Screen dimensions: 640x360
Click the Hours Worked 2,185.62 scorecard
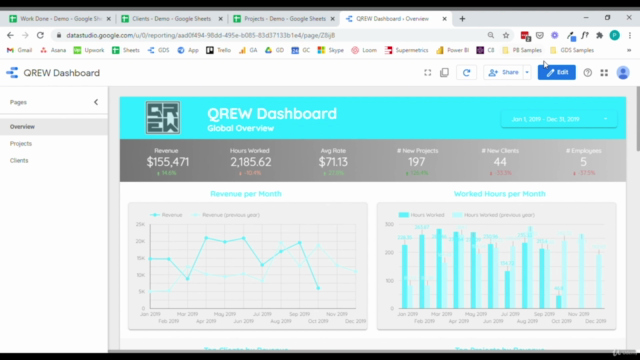click(251, 162)
